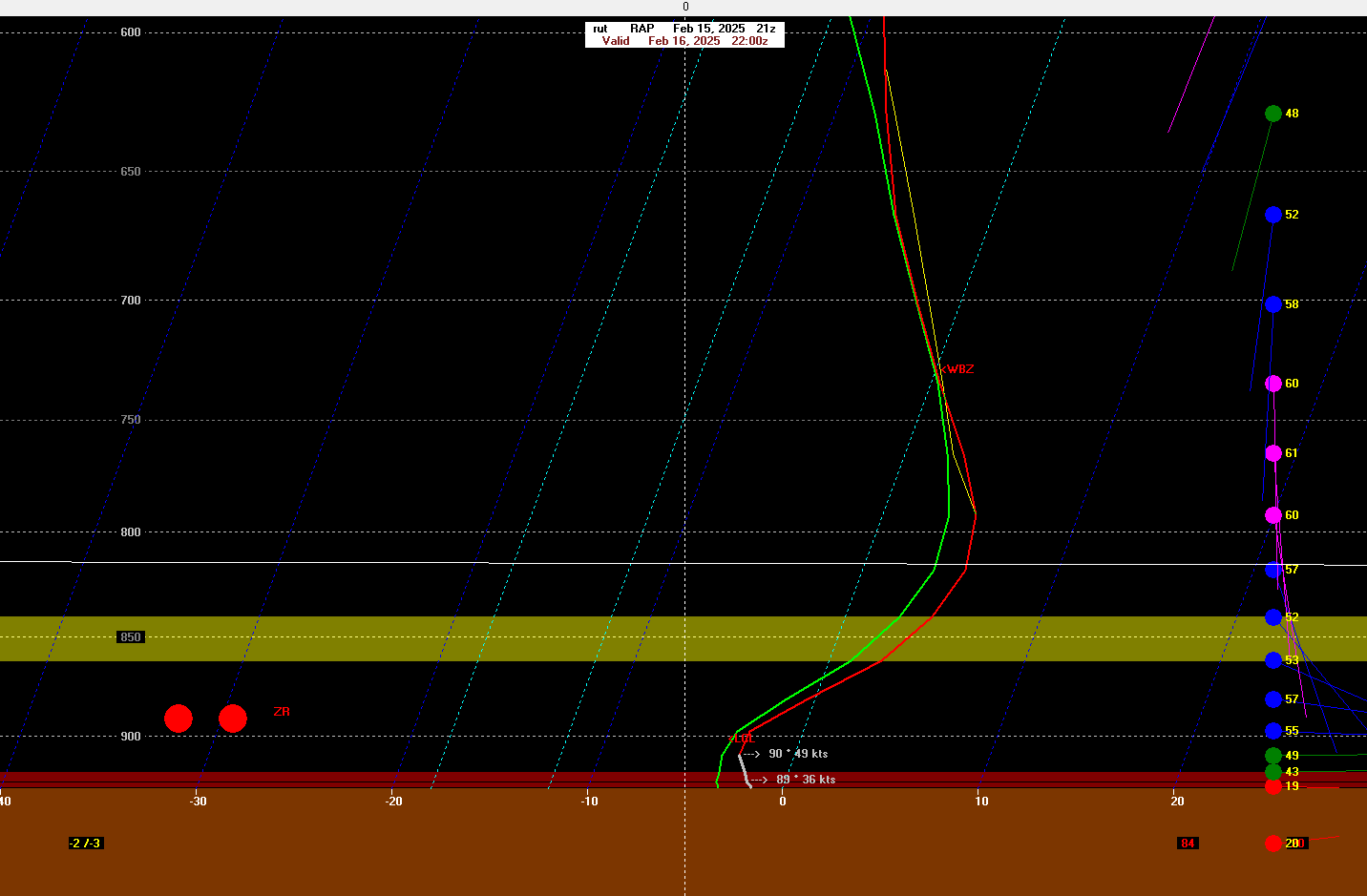Click the highlighted 850 pressure label
Viewport: 1367px width, 896px height.
pyautogui.click(x=131, y=637)
